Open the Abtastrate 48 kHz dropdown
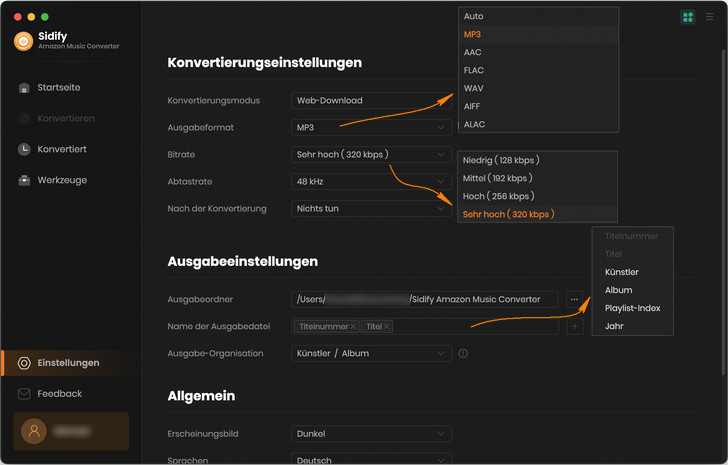 (371, 181)
